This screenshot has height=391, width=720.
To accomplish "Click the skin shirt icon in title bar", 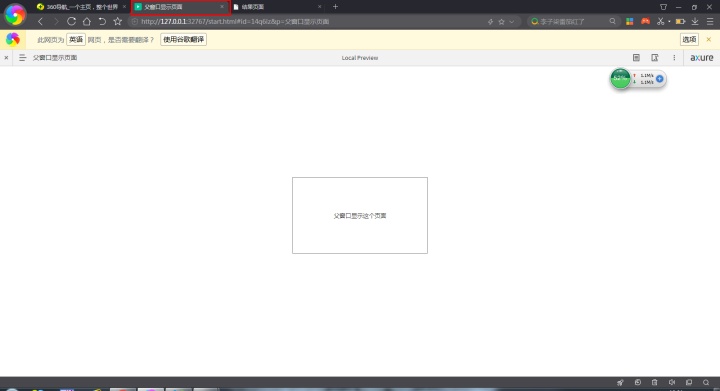I will (x=663, y=7).
